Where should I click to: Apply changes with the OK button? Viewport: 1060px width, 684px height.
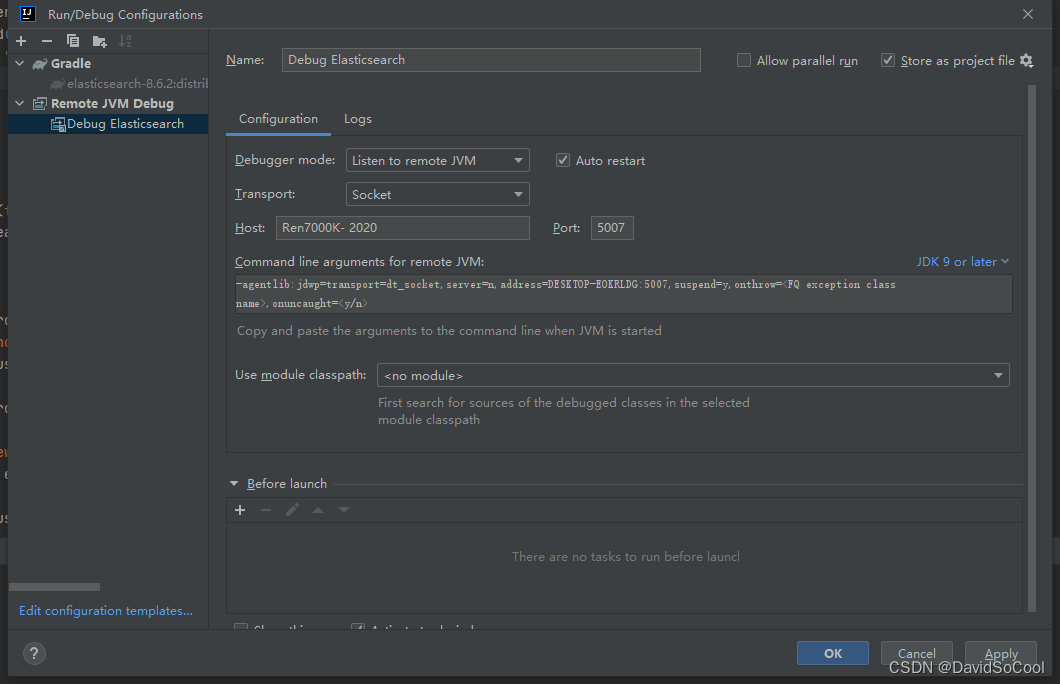(832, 653)
